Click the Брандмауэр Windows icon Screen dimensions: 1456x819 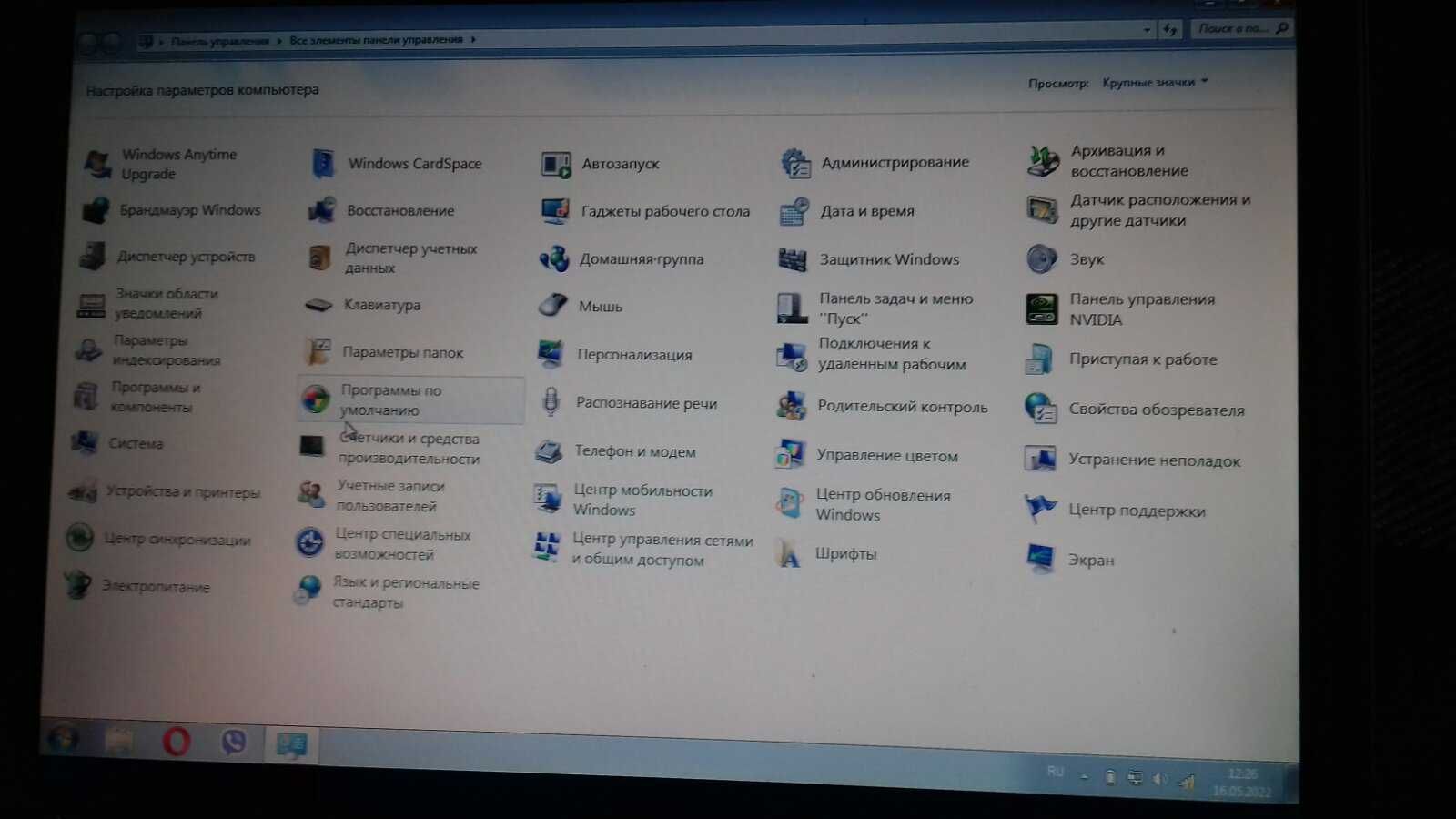pos(96,210)
